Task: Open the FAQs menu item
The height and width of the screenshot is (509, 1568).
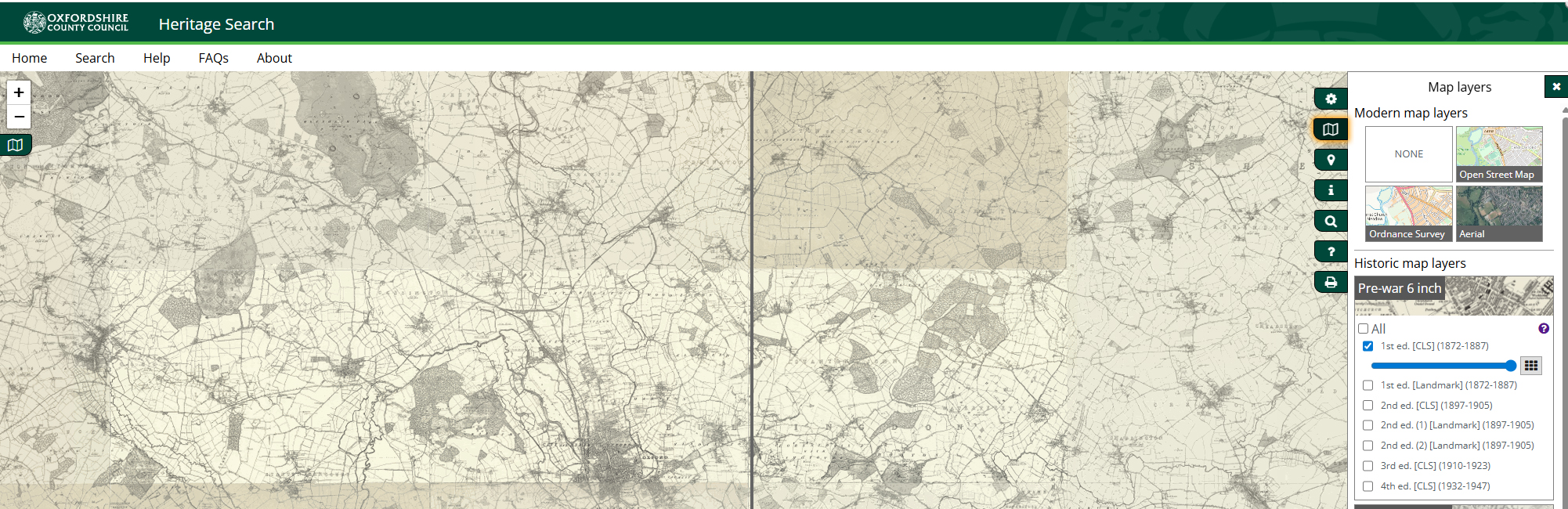Action: tap(213, 58)
